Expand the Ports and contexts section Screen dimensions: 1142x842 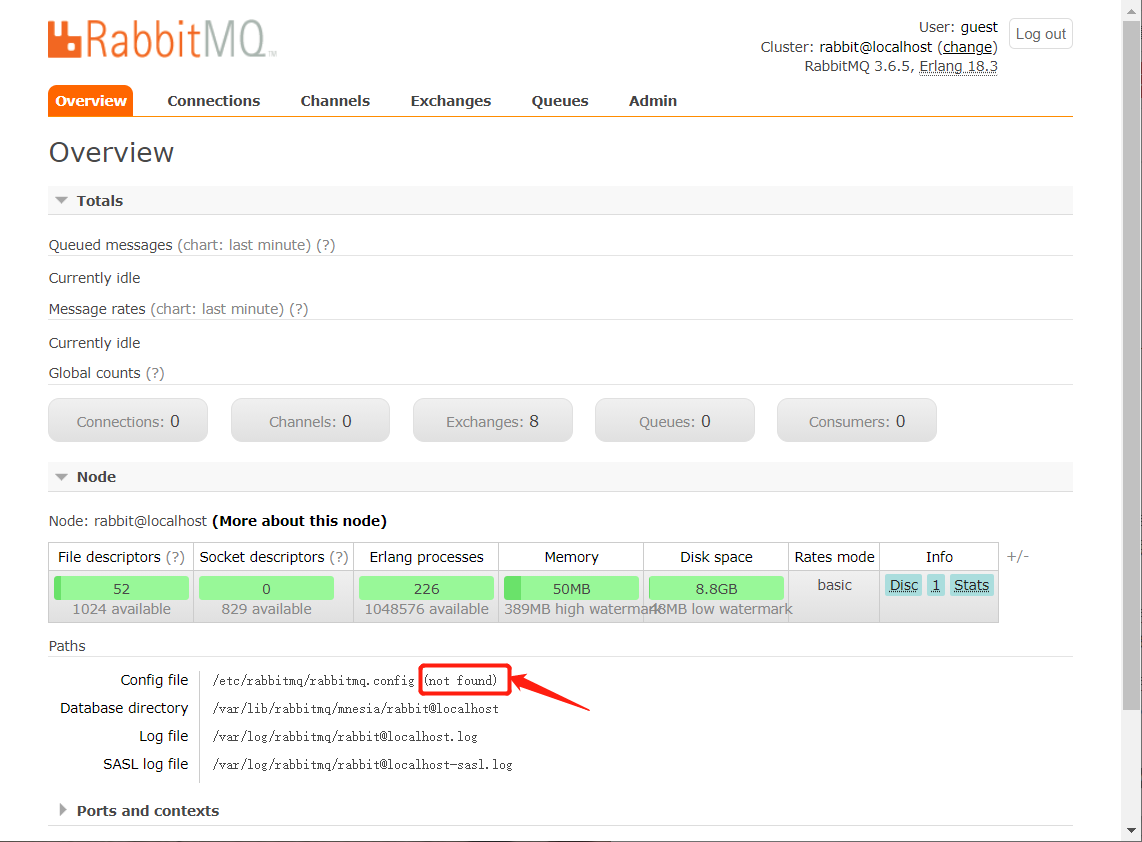[x=63, y=810]
